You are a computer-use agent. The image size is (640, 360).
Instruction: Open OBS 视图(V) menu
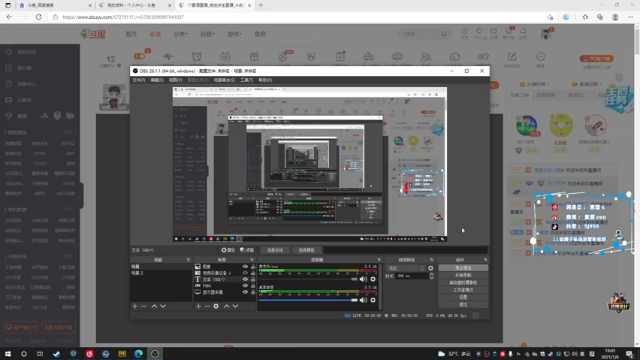(x=176, y=80)
